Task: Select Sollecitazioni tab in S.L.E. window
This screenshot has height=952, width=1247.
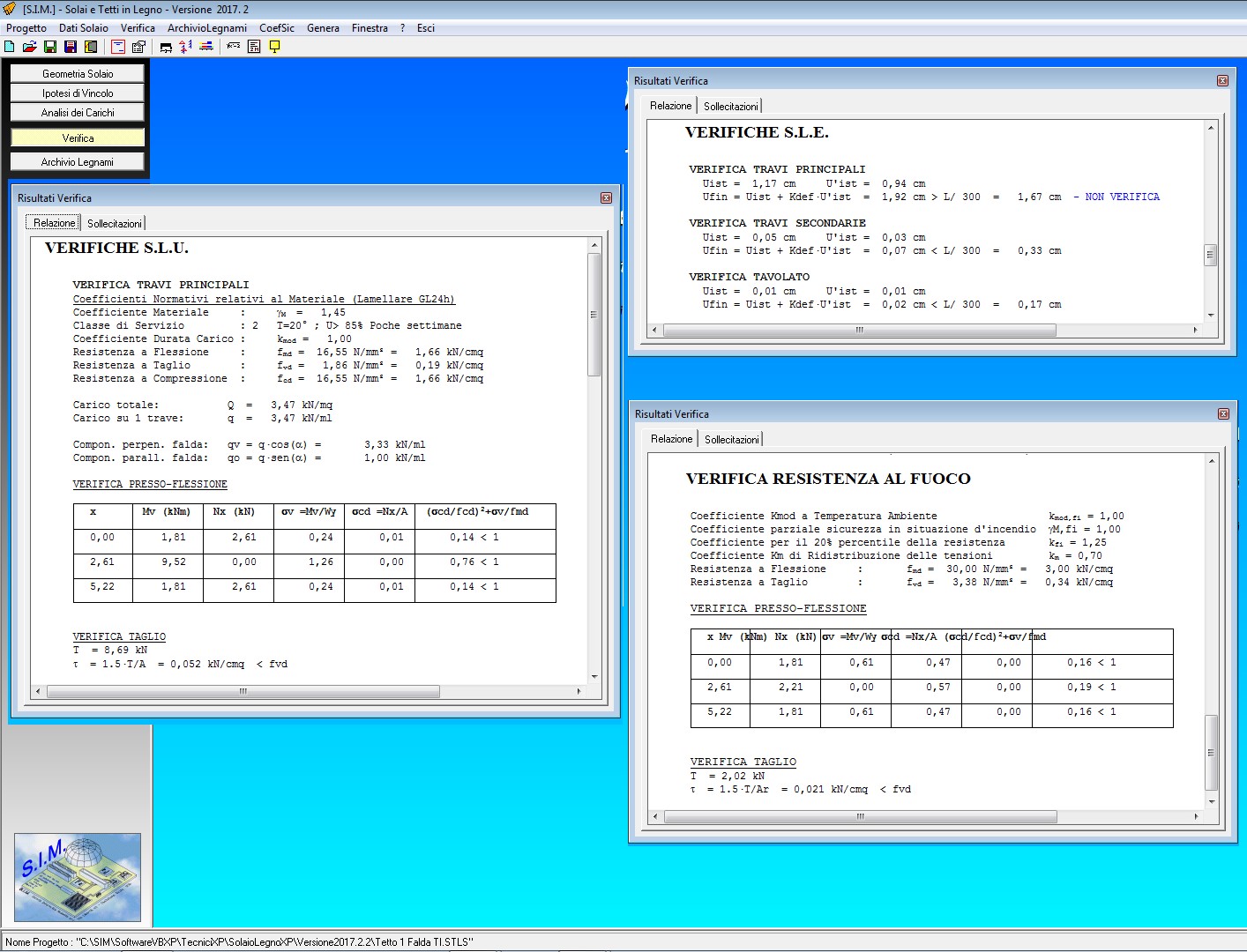Action: pos(731,107)
